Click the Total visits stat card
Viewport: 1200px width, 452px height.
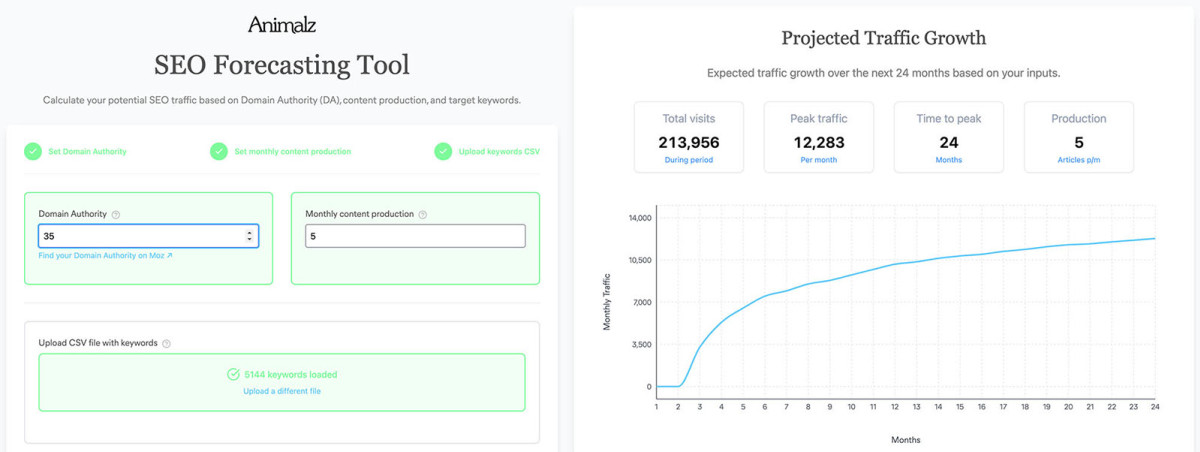[688, 136]
